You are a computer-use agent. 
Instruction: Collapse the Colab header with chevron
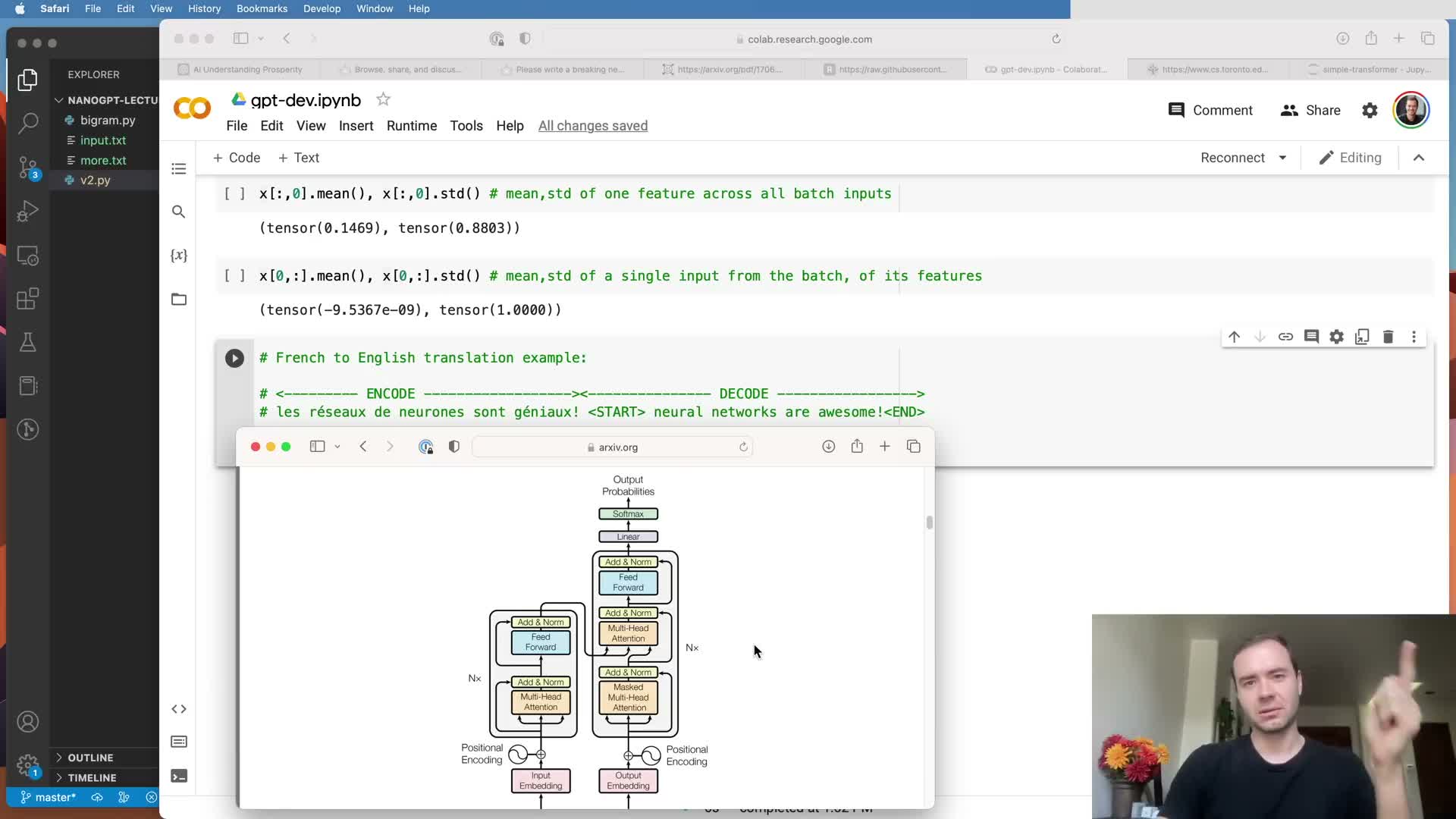point(1419,158)
